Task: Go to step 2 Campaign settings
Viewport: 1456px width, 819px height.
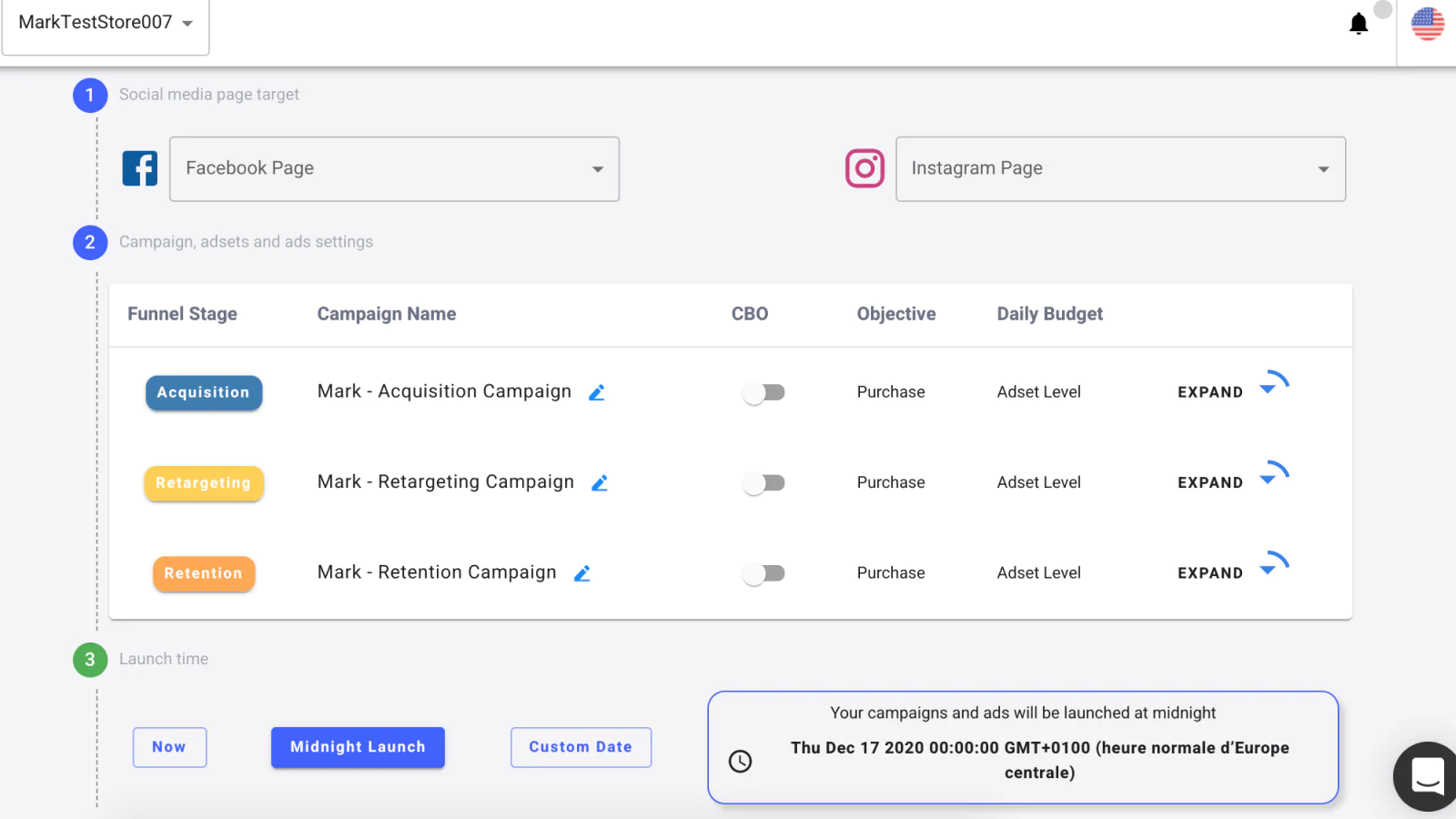Action: coord(90,242)
